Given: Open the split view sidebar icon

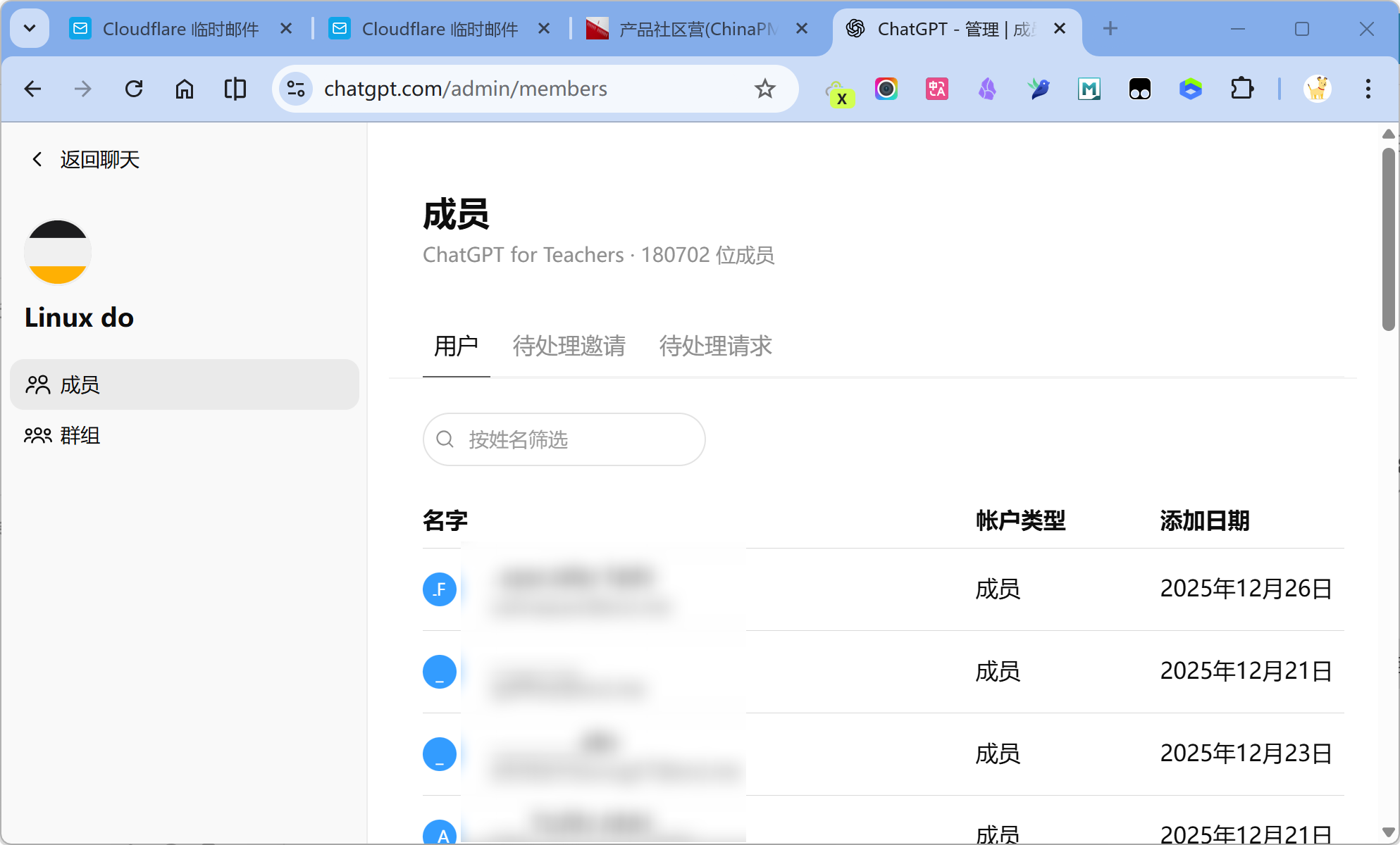Looking at the screenshot, I should coord(235,89).
